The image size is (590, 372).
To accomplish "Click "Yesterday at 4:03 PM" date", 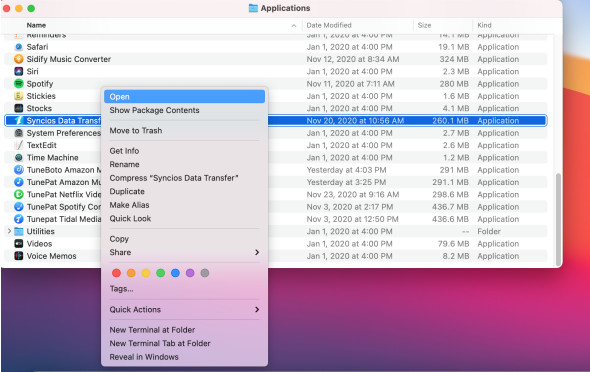I will pos(346,170).
